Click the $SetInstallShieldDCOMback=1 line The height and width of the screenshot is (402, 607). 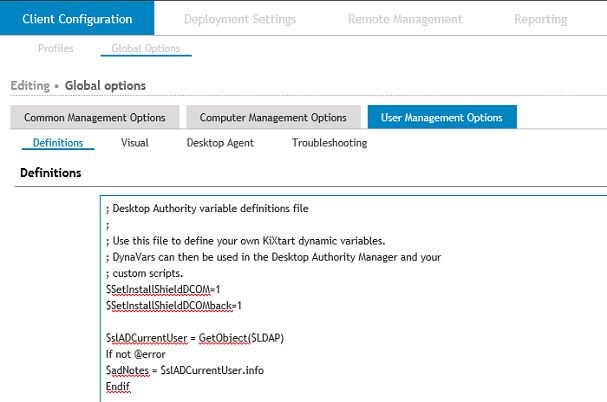[x=174, y=306]
